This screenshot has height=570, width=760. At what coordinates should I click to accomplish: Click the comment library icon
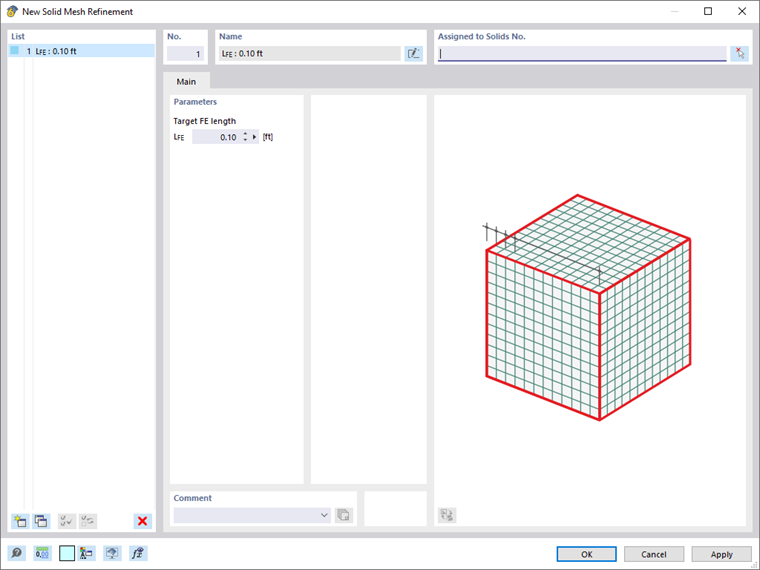pyautogui.click(x=344, y=515)
